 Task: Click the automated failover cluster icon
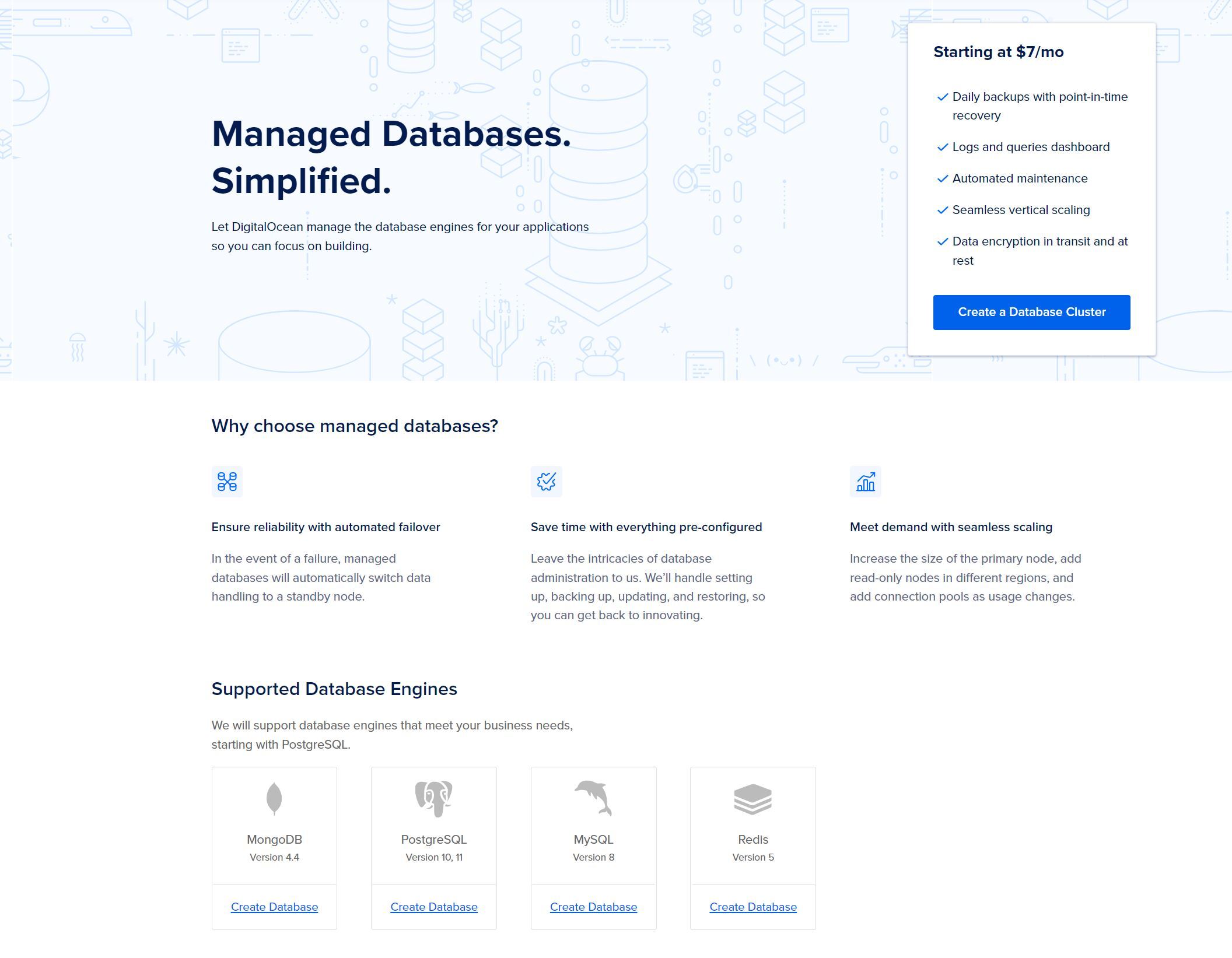click(227, 481)
